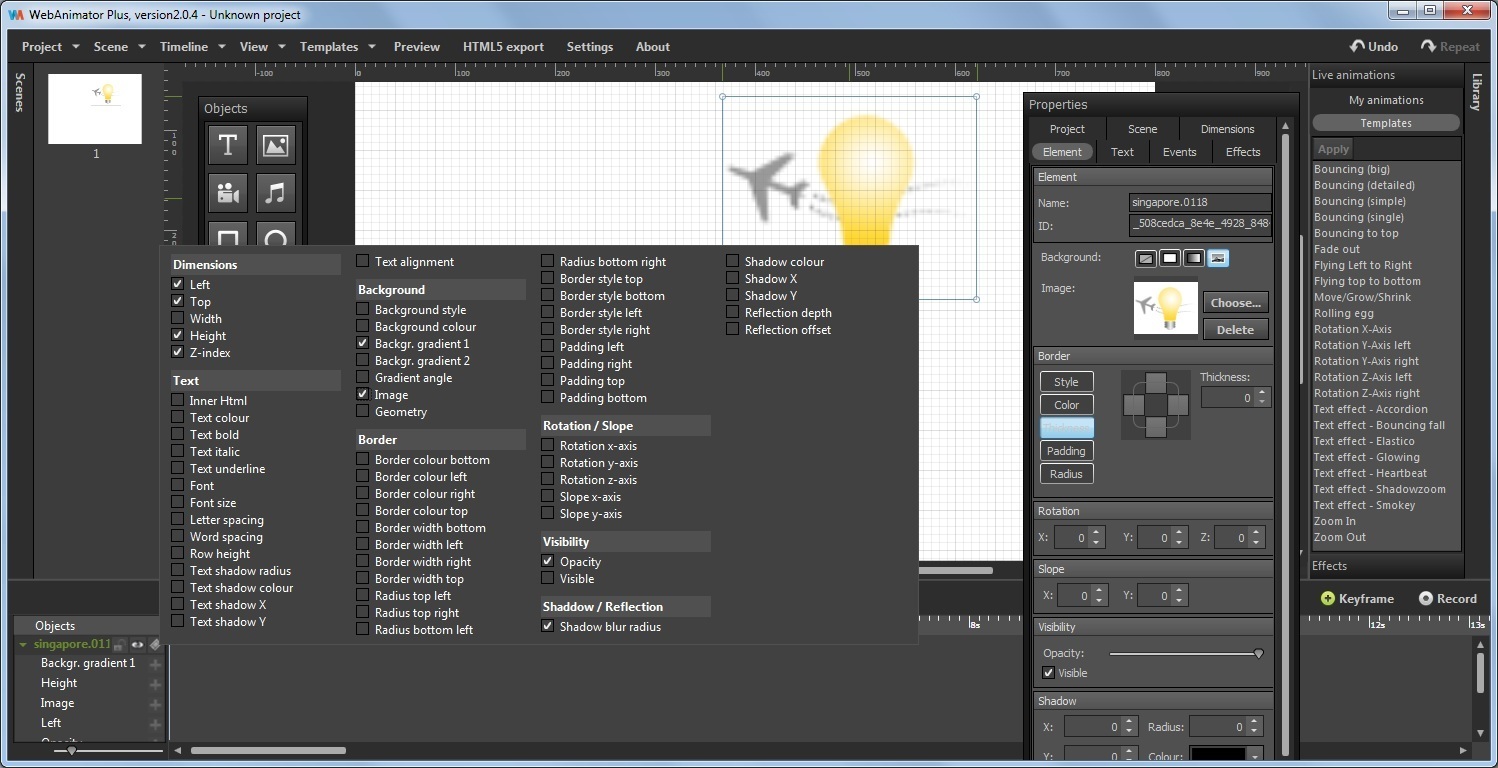
Task: Choose the solid colour background icon
Action: tap(1170, 258)
